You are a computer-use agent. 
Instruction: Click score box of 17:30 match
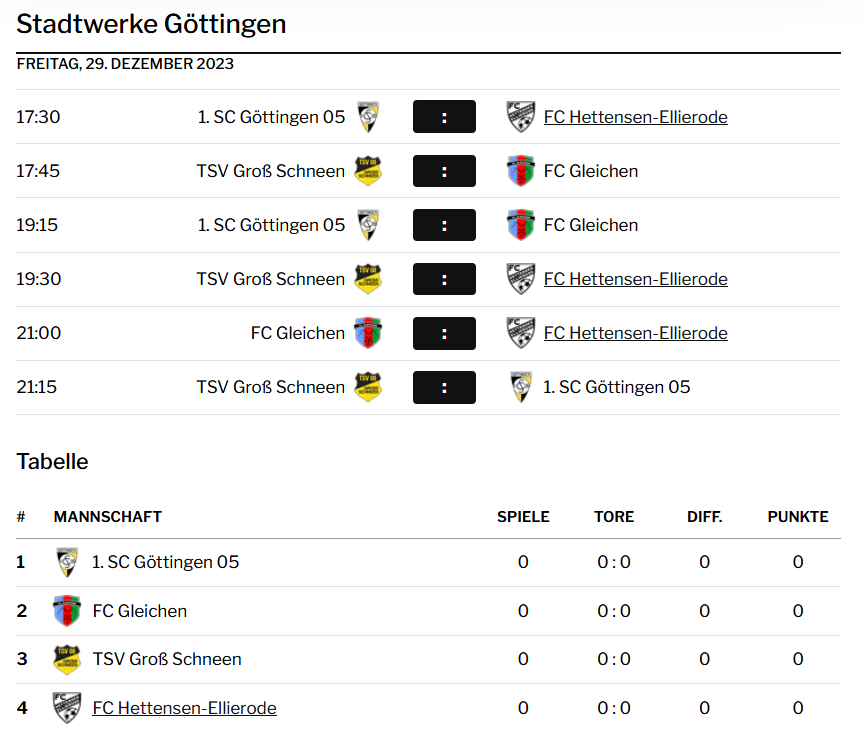[x=444, y=117]
